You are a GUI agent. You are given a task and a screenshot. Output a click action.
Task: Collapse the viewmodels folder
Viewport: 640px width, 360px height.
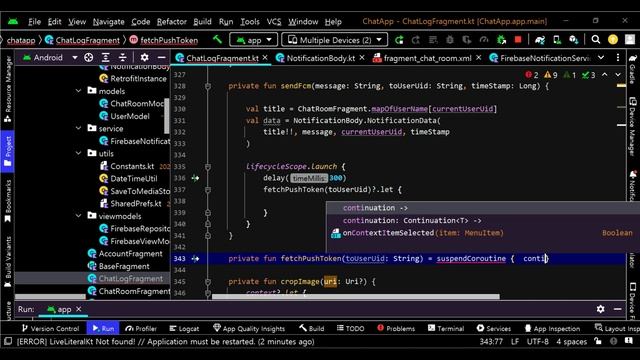click(79, 216)
